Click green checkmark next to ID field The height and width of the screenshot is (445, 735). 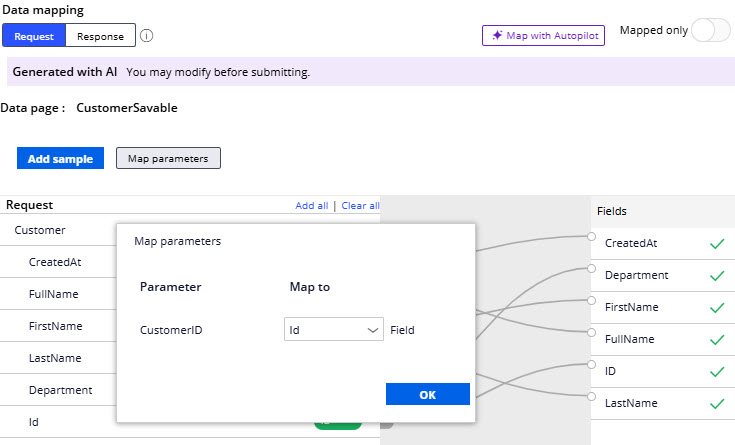(717, 371)
